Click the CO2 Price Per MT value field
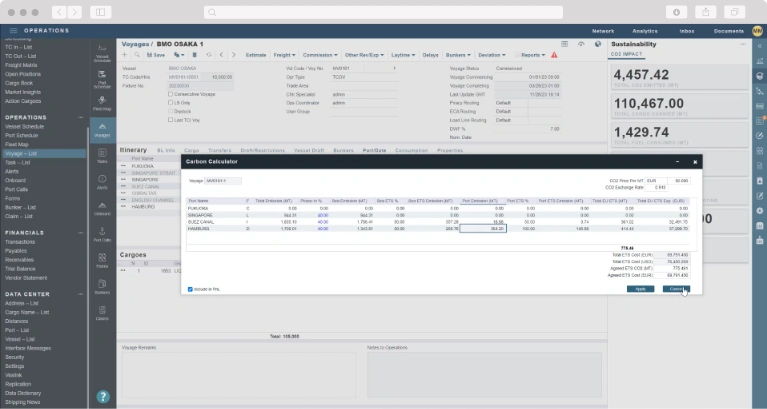 click(681, 180)
